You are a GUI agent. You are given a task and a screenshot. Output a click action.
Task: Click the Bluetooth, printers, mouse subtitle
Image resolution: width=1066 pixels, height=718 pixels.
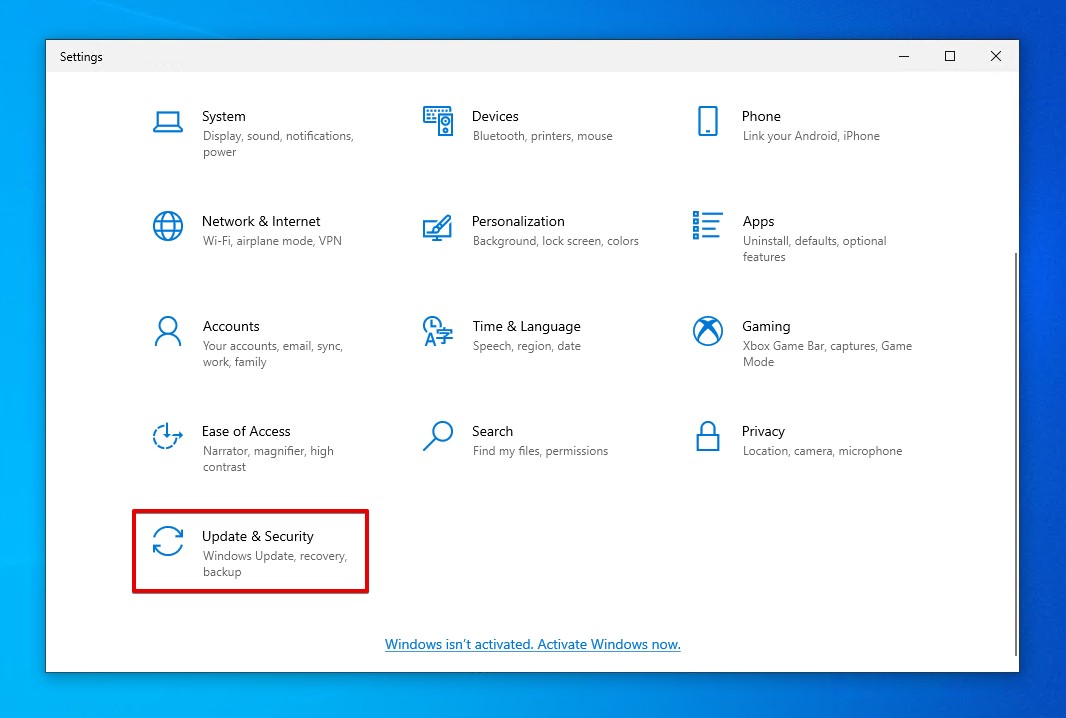point(542,136)
